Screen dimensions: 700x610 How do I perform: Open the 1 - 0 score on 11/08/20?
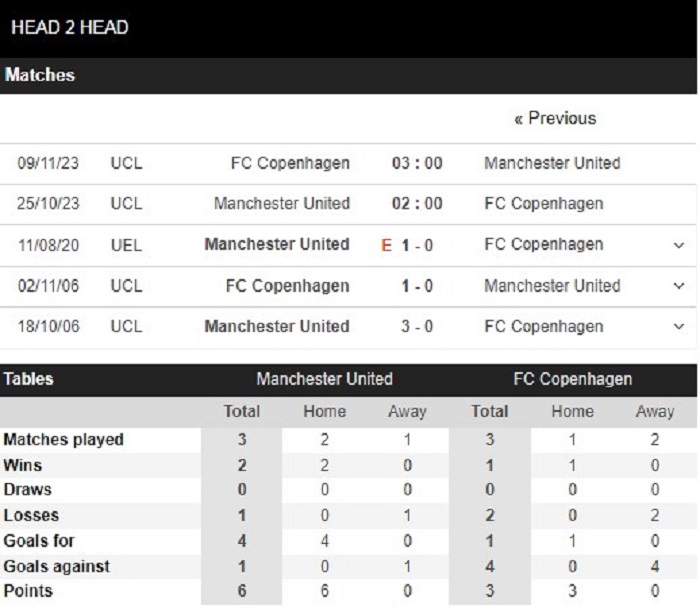point(417,245)
